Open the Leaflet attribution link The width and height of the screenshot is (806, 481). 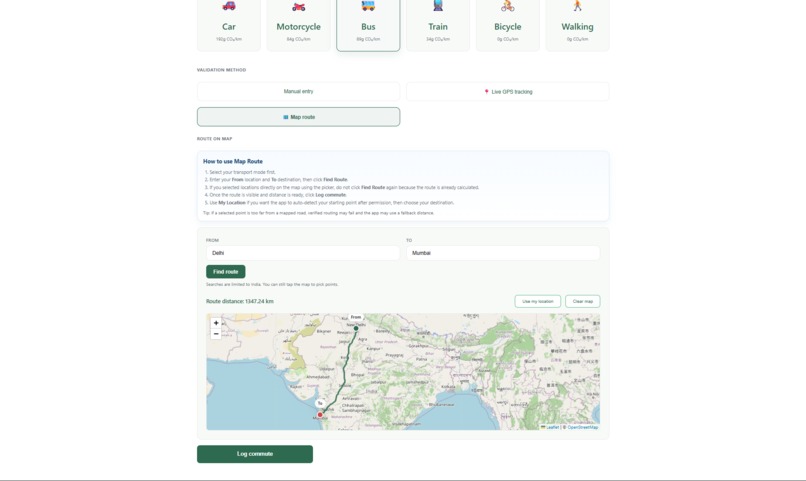[550, 427]
